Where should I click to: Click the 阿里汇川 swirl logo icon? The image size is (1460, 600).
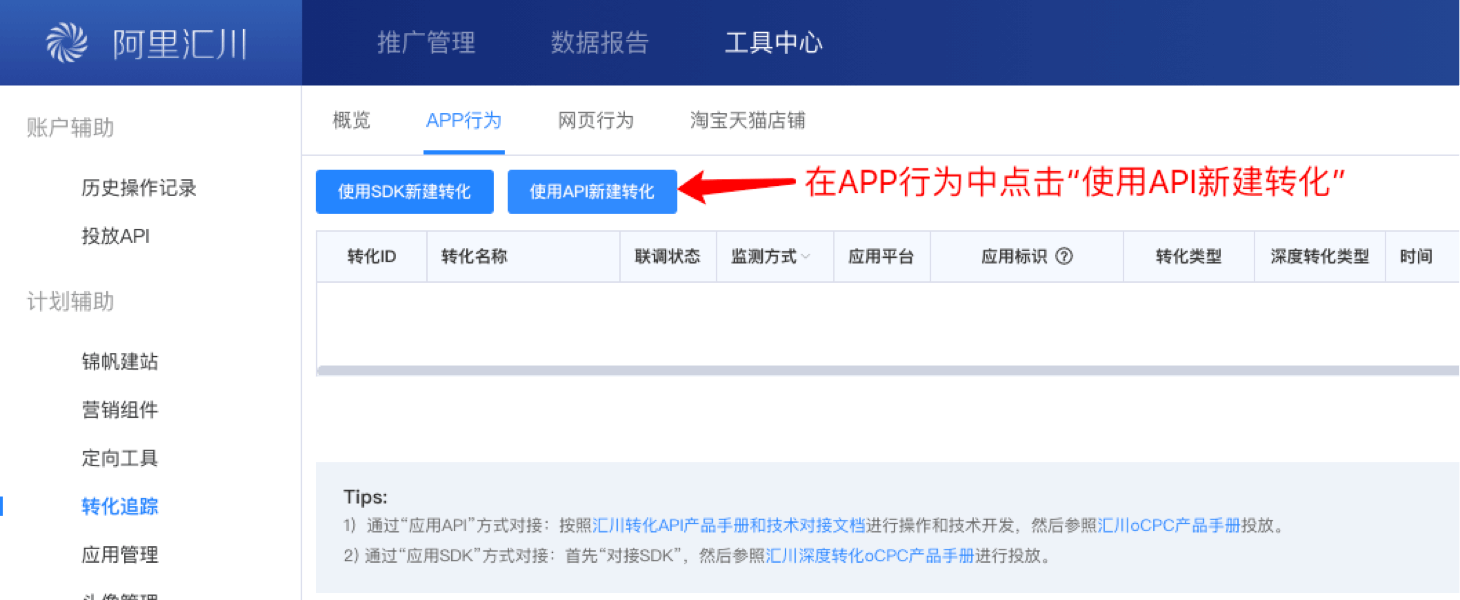pyautogui.click(x=67, y=43)
